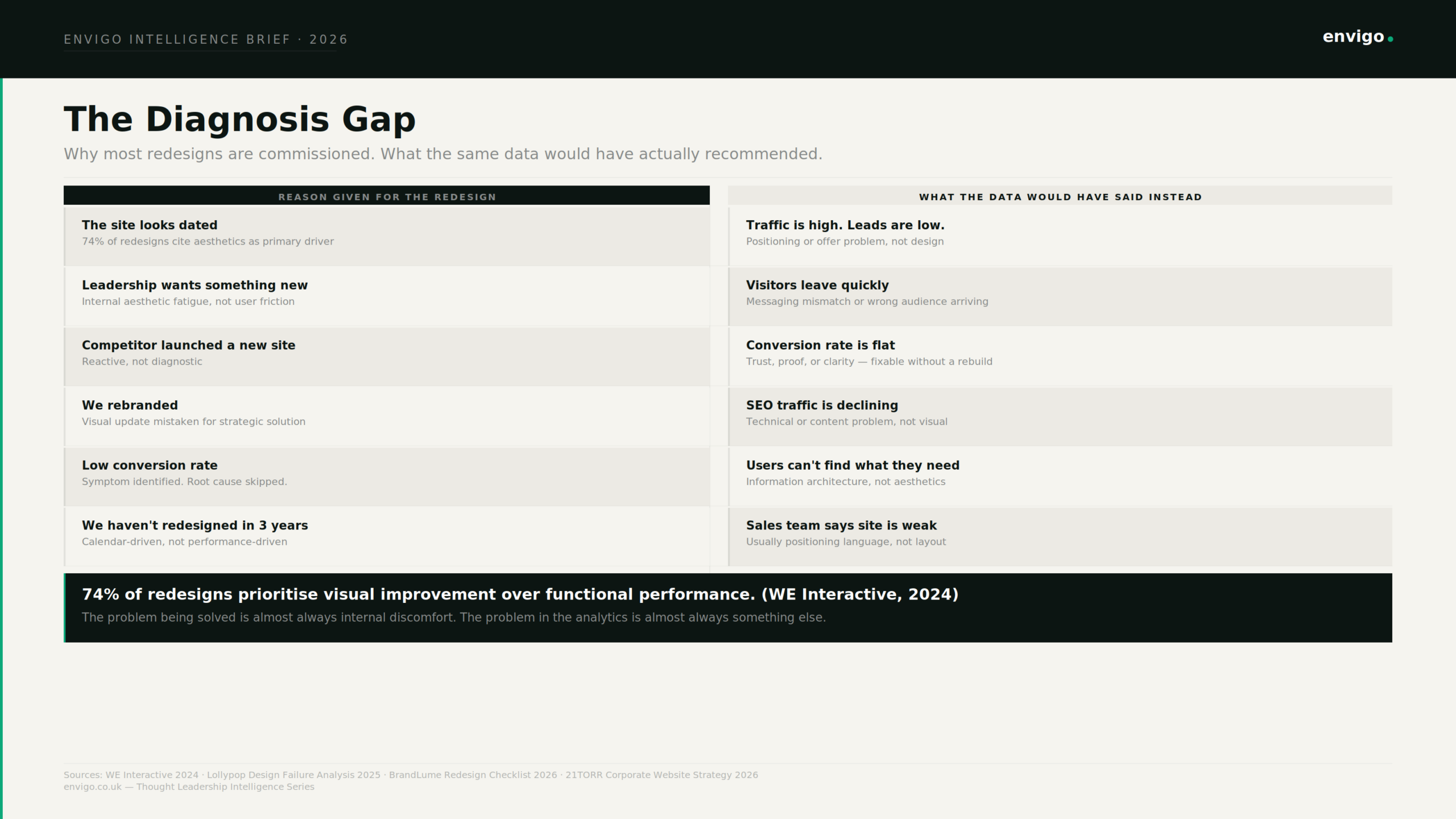This screenshot has height=819, width=1456.
Task: Click 'Information architecture, not aesthetics' text
Action: click(x=846, y=482)
